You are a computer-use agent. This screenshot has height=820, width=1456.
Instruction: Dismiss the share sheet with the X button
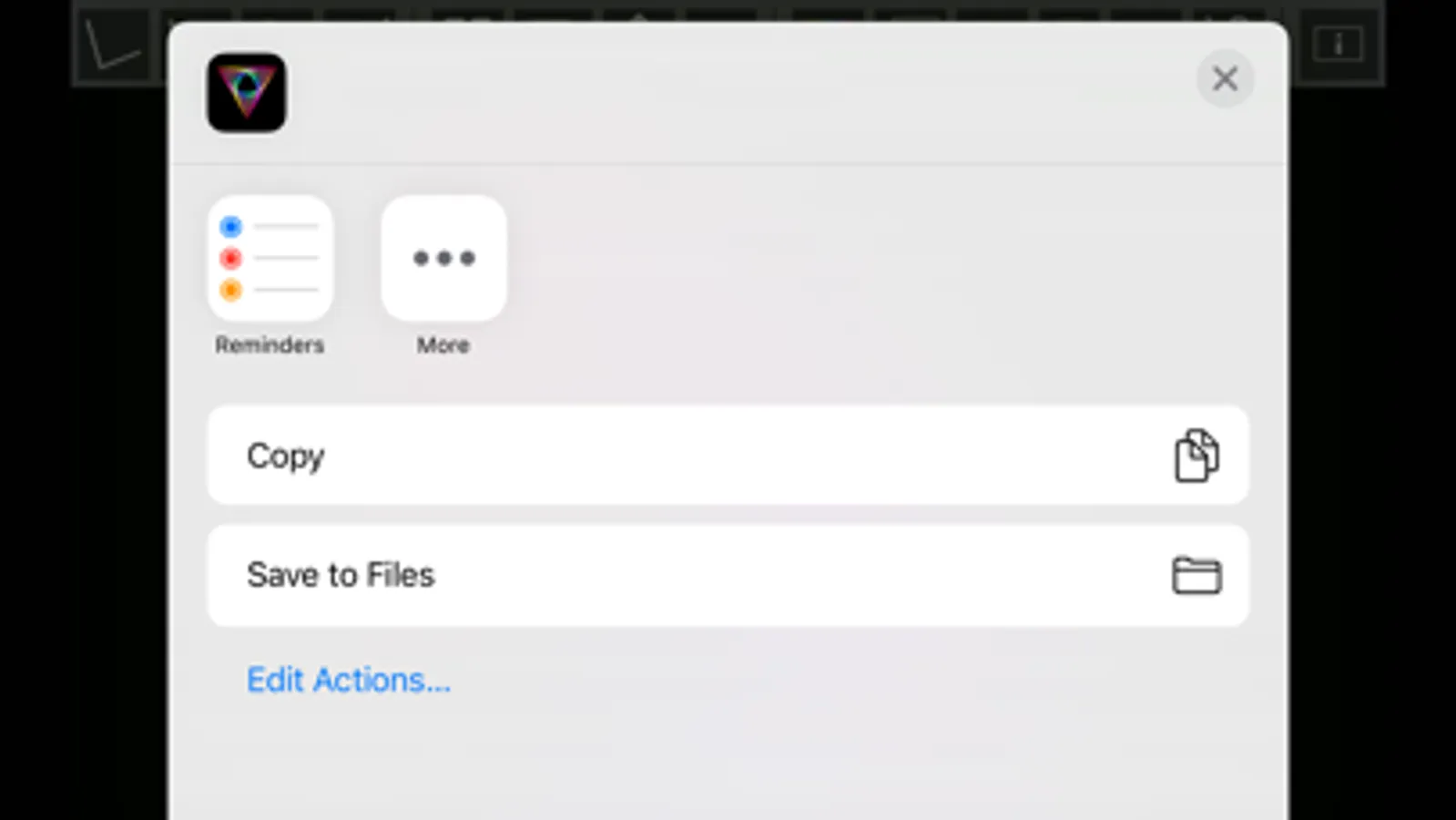pos(1225,78)
